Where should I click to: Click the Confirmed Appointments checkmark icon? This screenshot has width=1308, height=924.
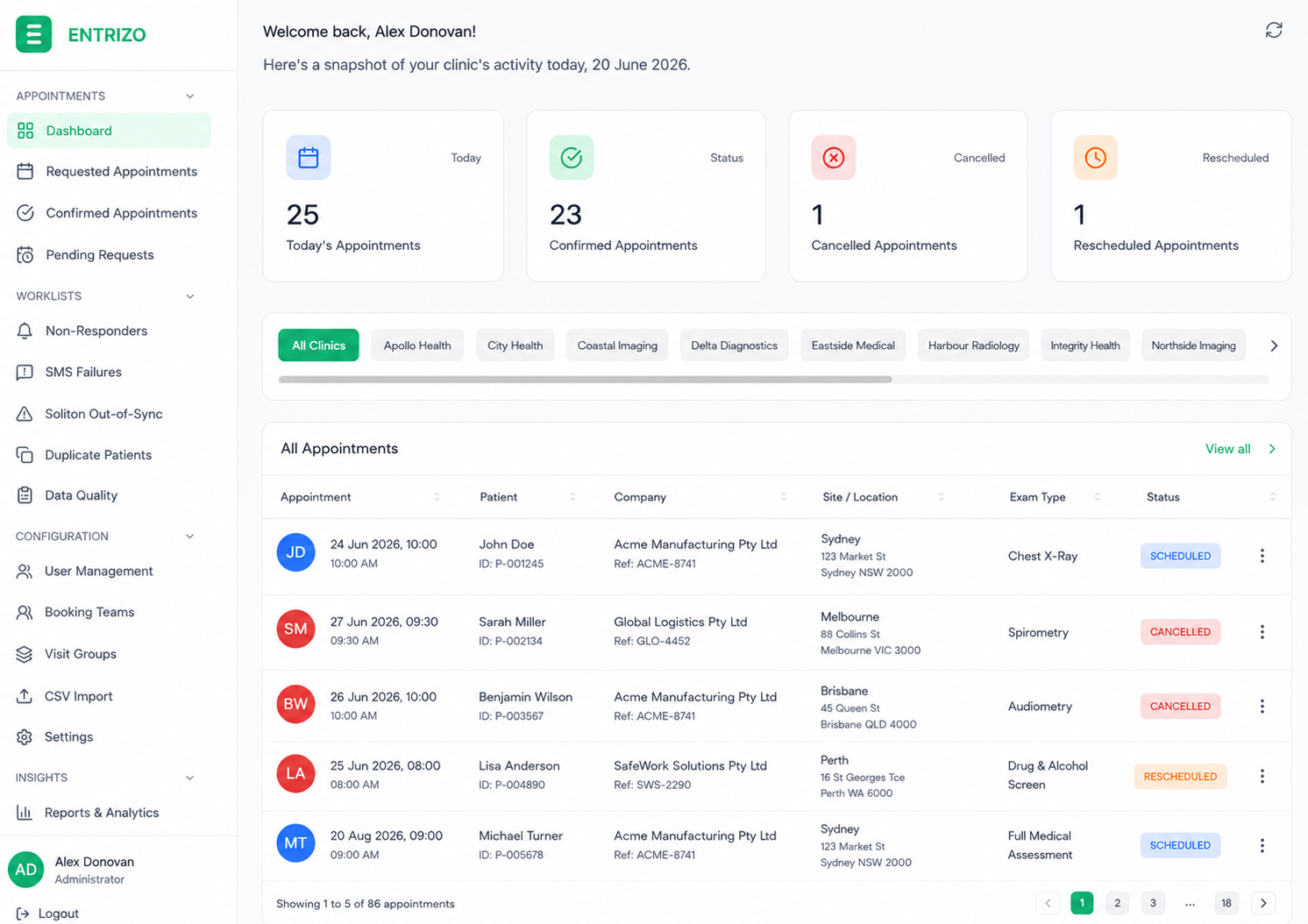[25, 213]
